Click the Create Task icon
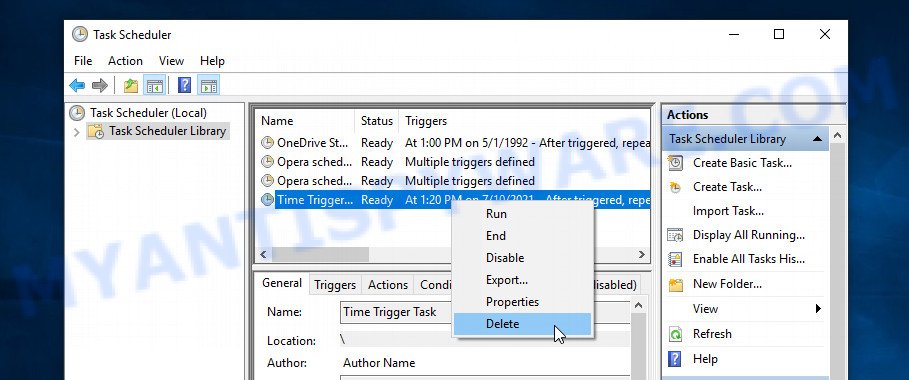909x380 pixels. [675, 187]
